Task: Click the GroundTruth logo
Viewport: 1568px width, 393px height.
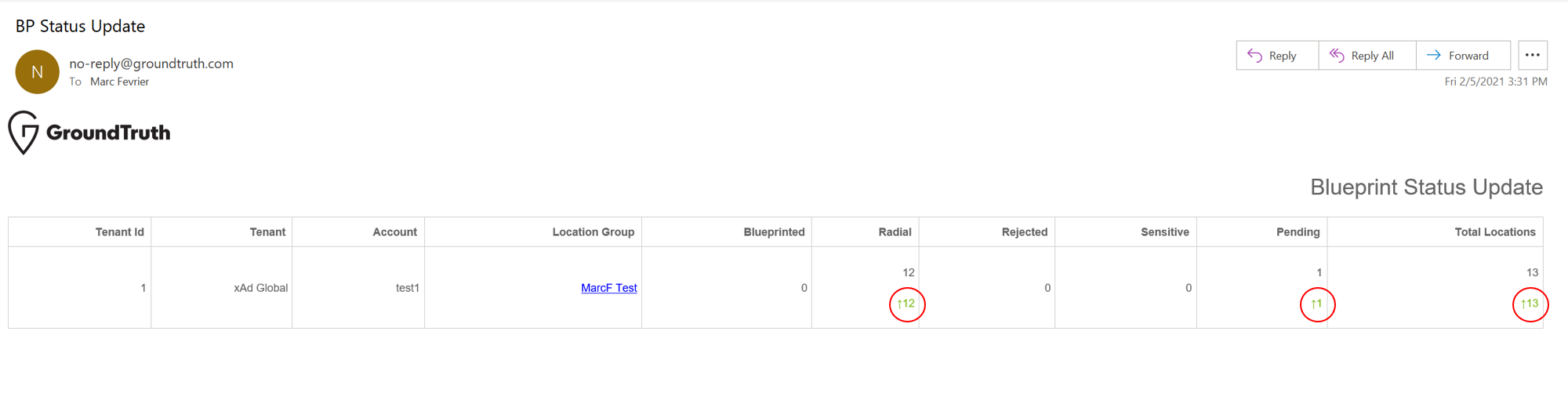Action: [x=90, y=133]
